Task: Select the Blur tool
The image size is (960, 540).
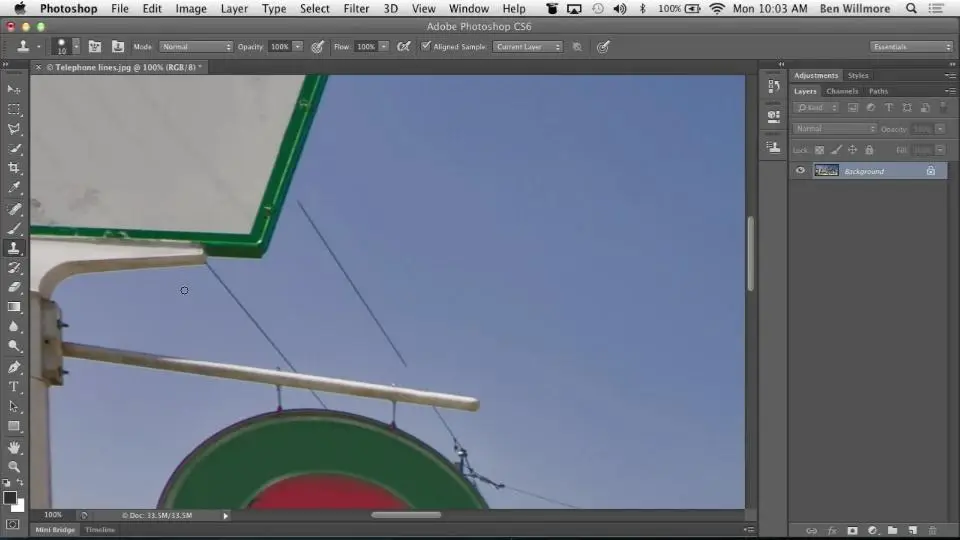Action: click(13, 326)
